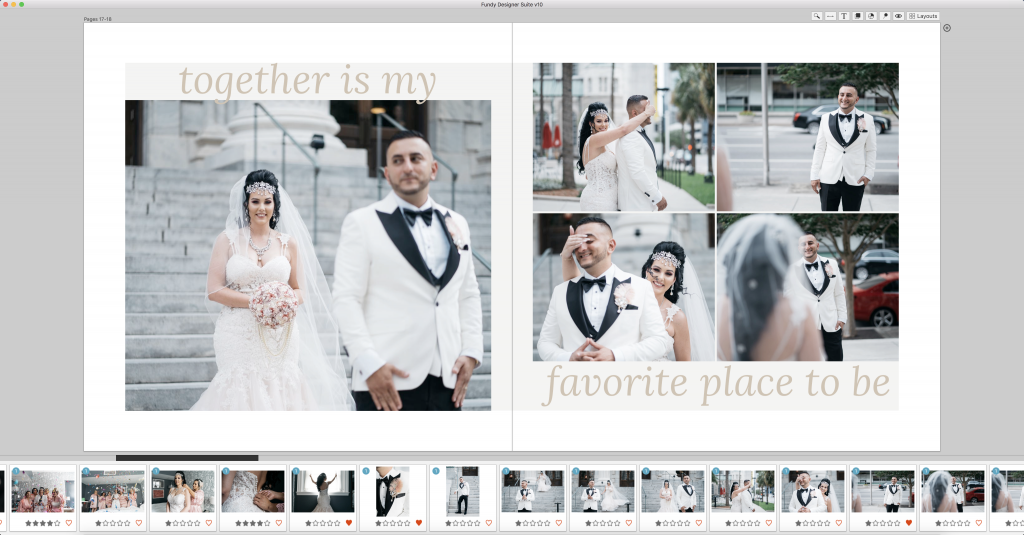Image resolution: width=1024 pixels, height=535 pixels.
Task: Select the photo of bride shading groom's eyes
Action: [x=624, y=137]
